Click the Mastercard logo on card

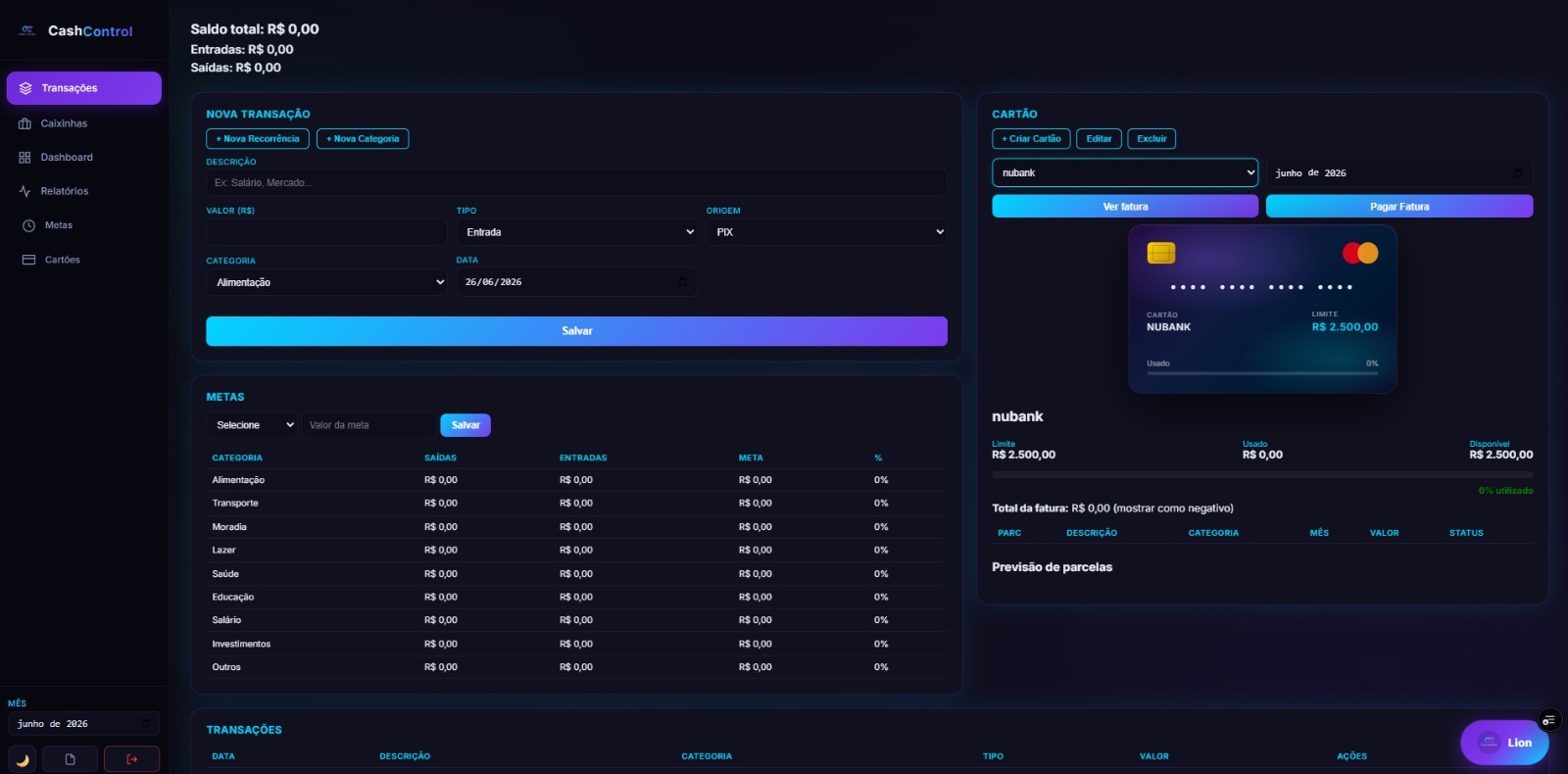click(x=1360, y=253)
